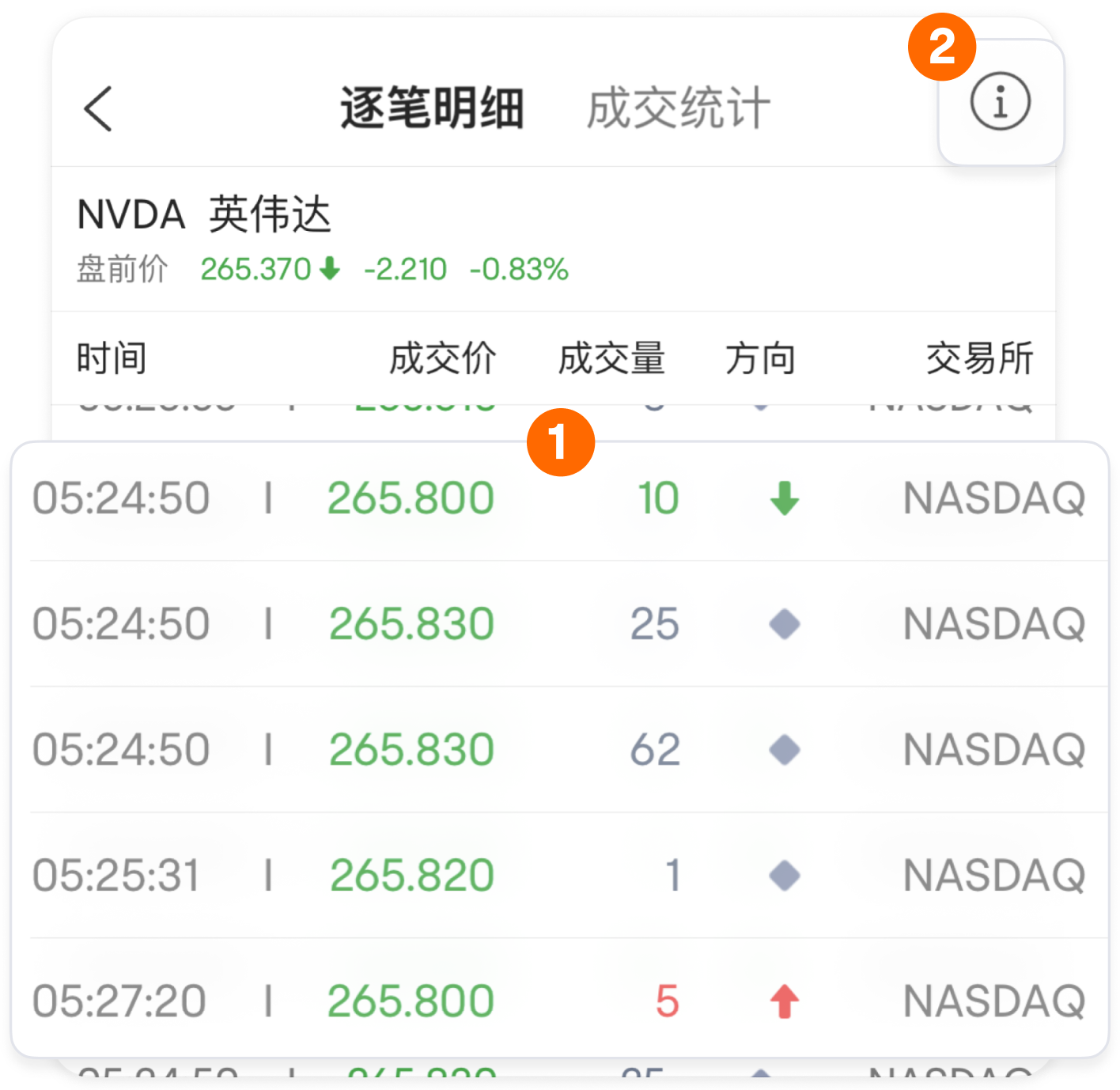Click the back arrow to return

click(96, 107)
